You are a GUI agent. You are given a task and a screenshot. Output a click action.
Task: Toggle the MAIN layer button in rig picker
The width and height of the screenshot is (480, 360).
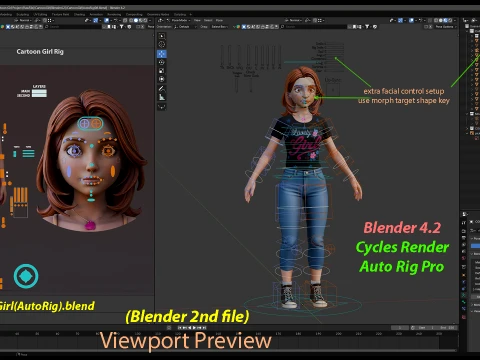point(39,91)
